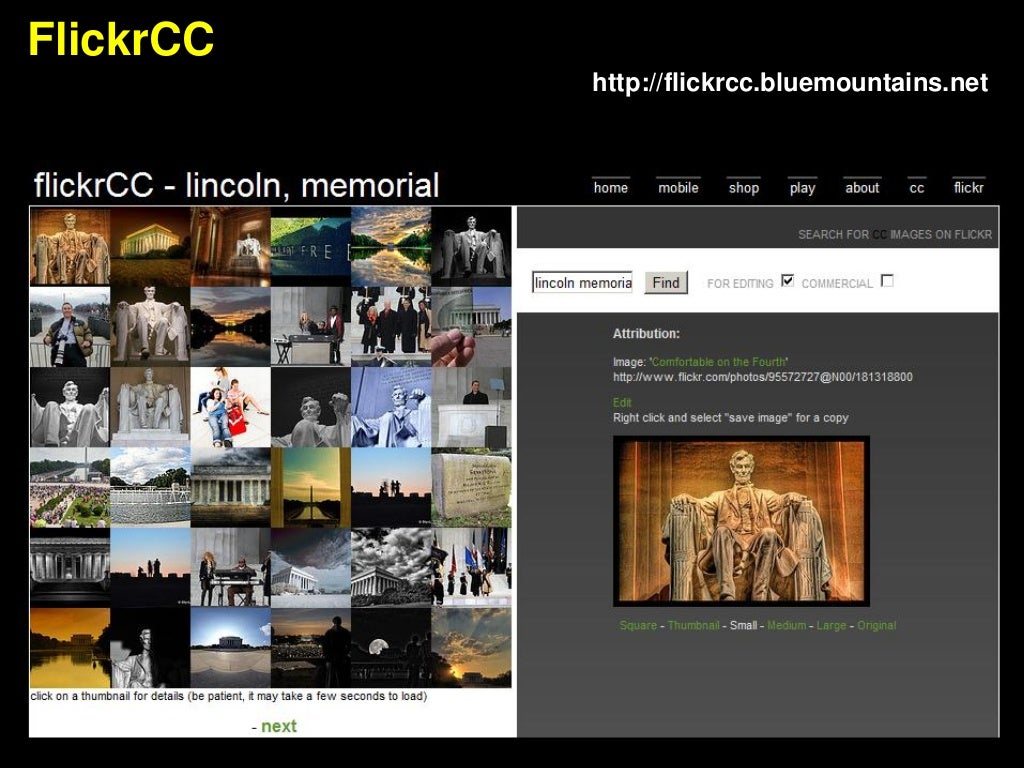
Task: Open thumbnail of photographer holding camera
Action: click(x=70, y=327)
